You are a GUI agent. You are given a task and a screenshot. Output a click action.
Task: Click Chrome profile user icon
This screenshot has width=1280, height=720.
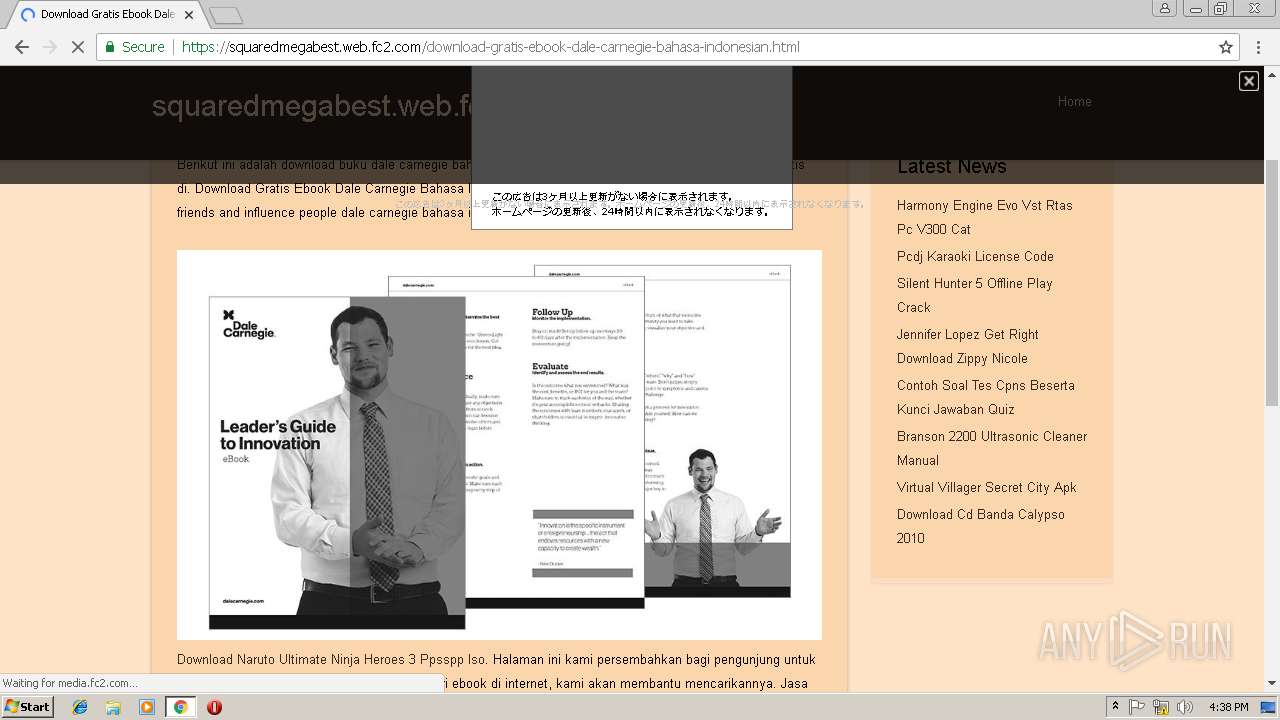click(x=1165, y=8)
